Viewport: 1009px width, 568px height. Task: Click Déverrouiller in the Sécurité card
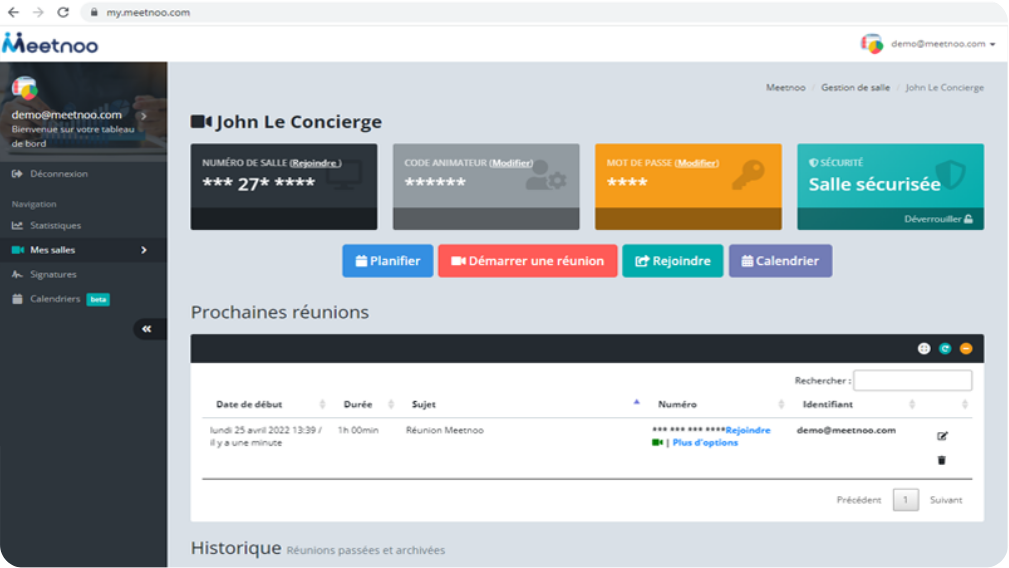pos(939,219)
